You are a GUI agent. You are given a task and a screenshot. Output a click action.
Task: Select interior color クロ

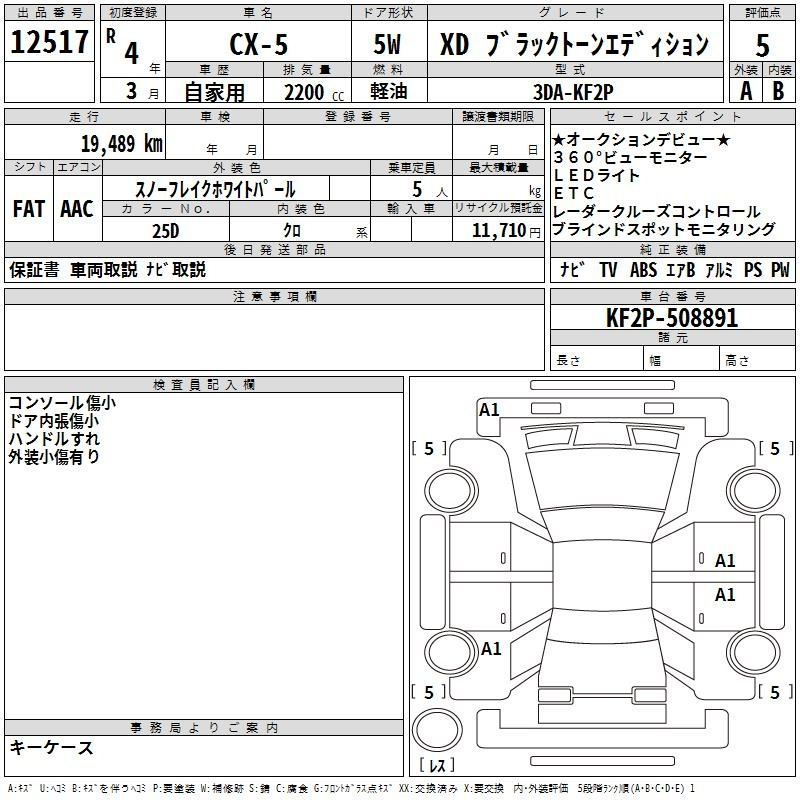[292, 231]
